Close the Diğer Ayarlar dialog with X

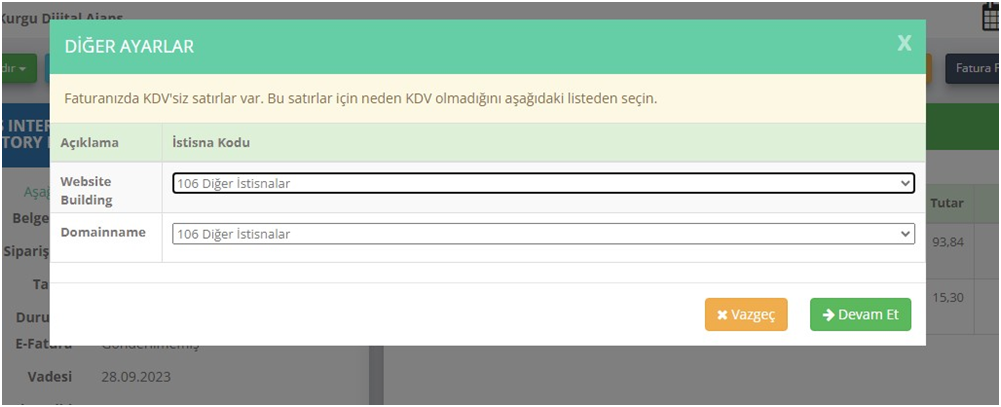pyautogui.click(x=904, y=43)
